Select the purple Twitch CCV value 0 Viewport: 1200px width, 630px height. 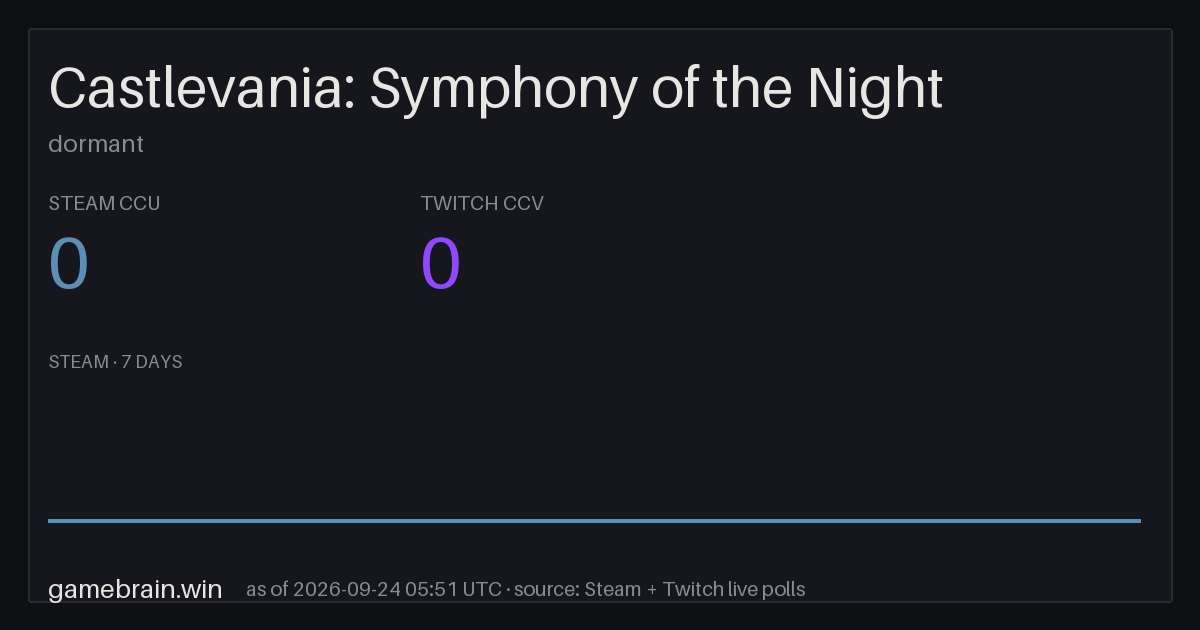tap(441, 264)
